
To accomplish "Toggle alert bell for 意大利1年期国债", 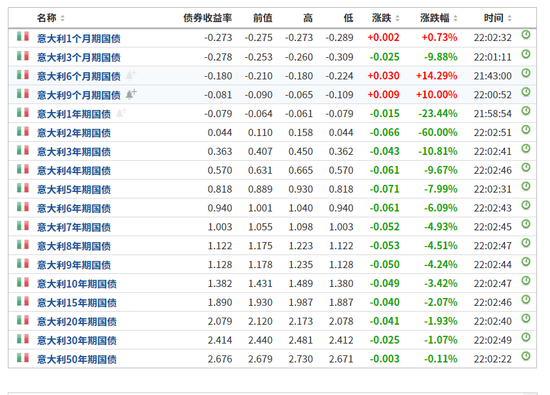I will [121, 113].
